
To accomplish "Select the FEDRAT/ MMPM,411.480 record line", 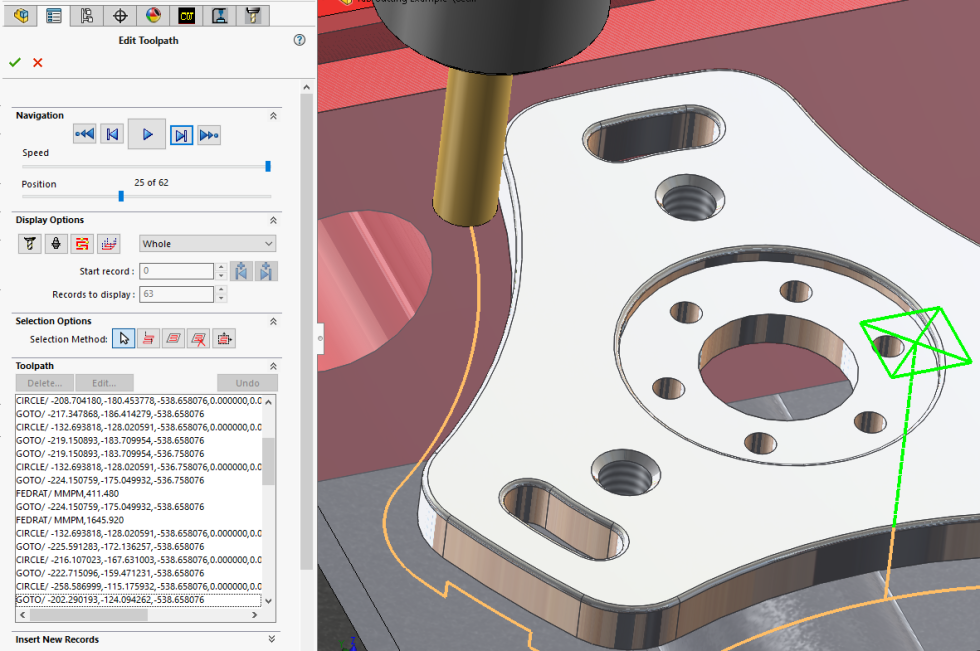I will point(67,493).
